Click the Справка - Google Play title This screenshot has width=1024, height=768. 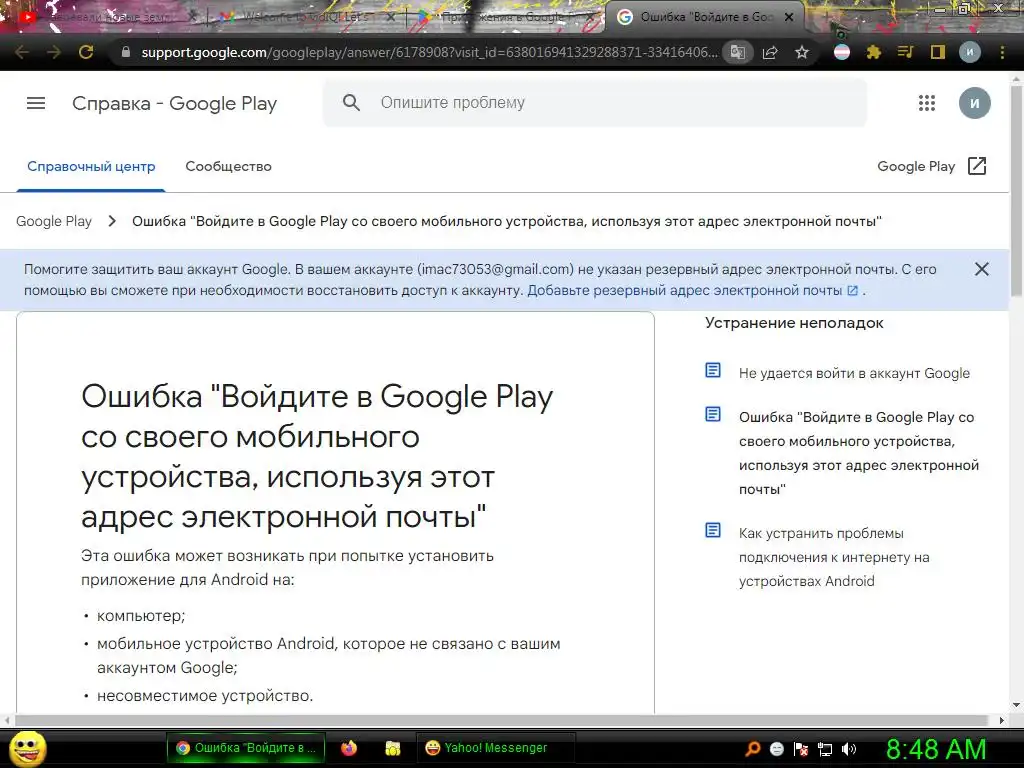(174, 103)
